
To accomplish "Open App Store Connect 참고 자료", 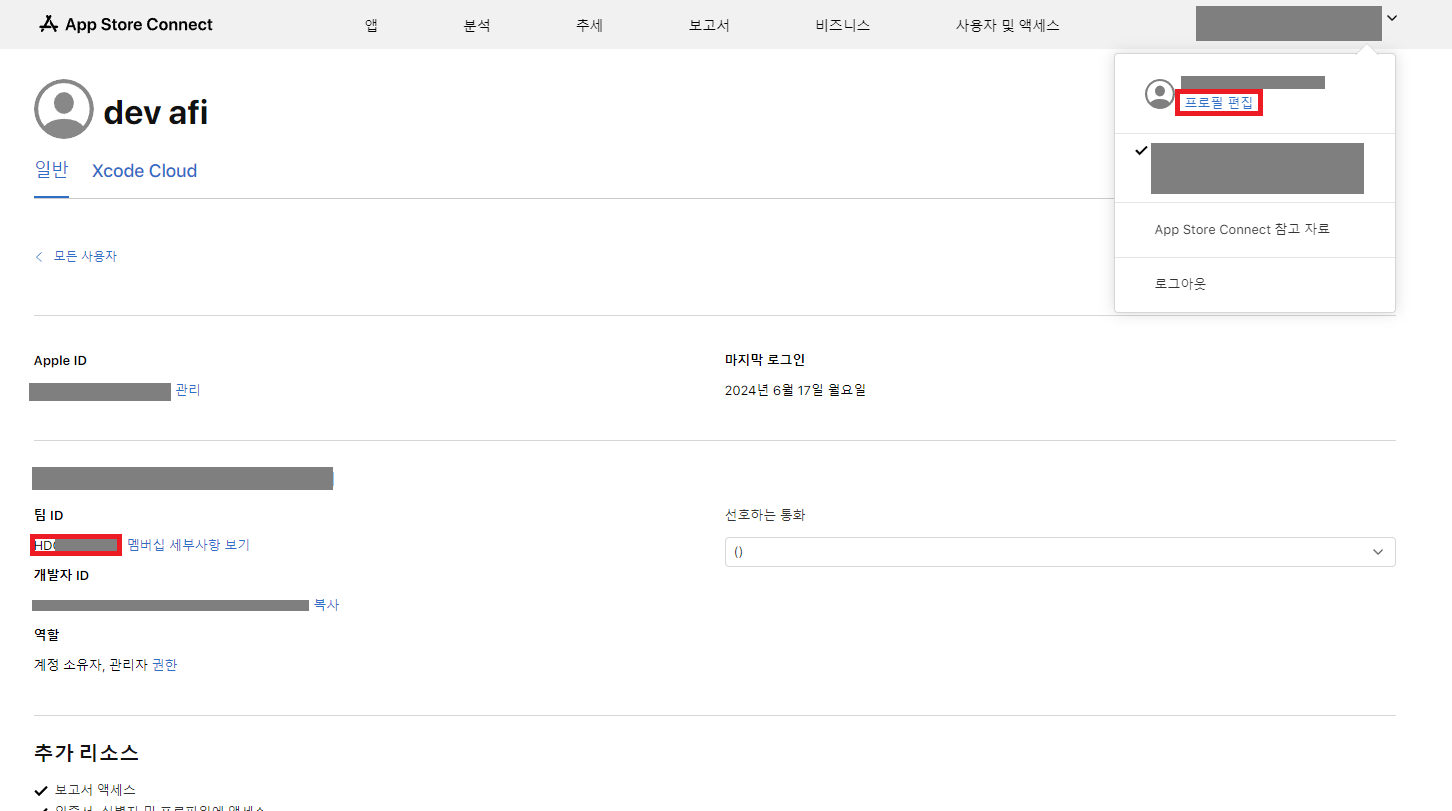I will (1242, 229).
